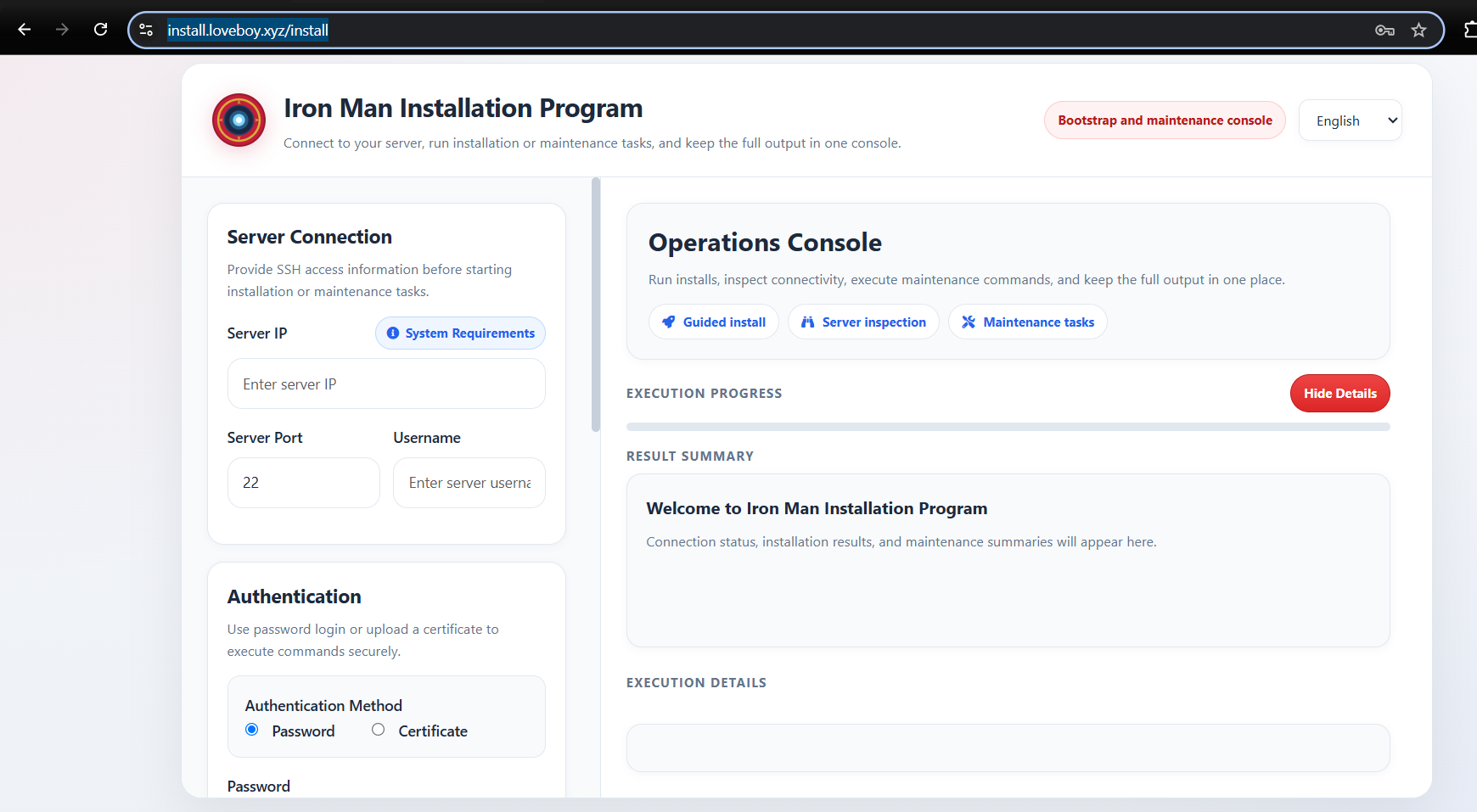Screen dimensions: 1477x812
Task: Click the Server Port field showing 22
Action: click(303, 483)
